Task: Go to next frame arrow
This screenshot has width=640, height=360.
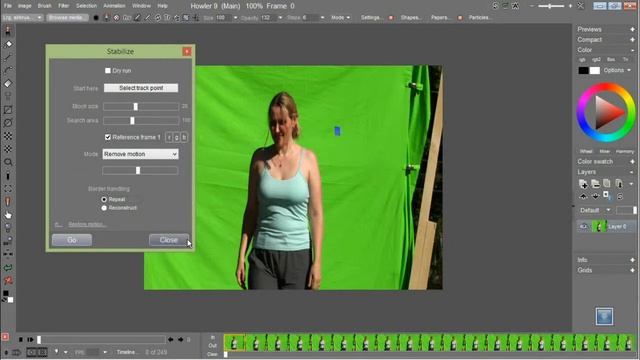Action: (180, 339)
